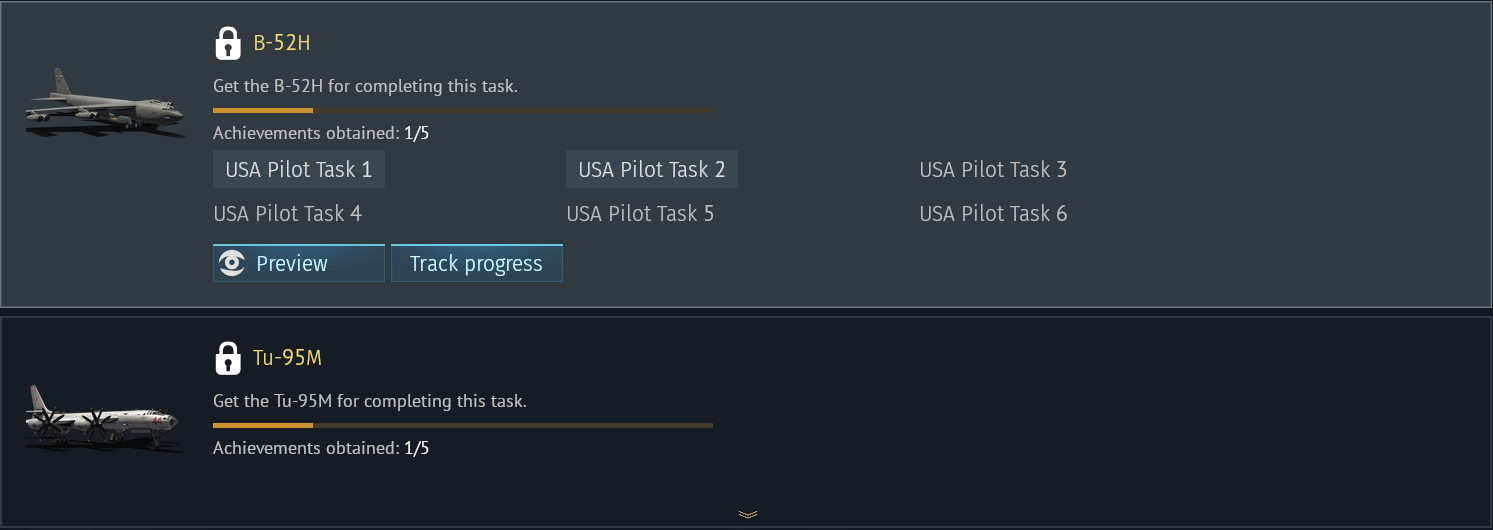The height and width of the screenshot is (530, 1493).
Task: Expand list with bottom double chevron
Action: coord(747,514)
